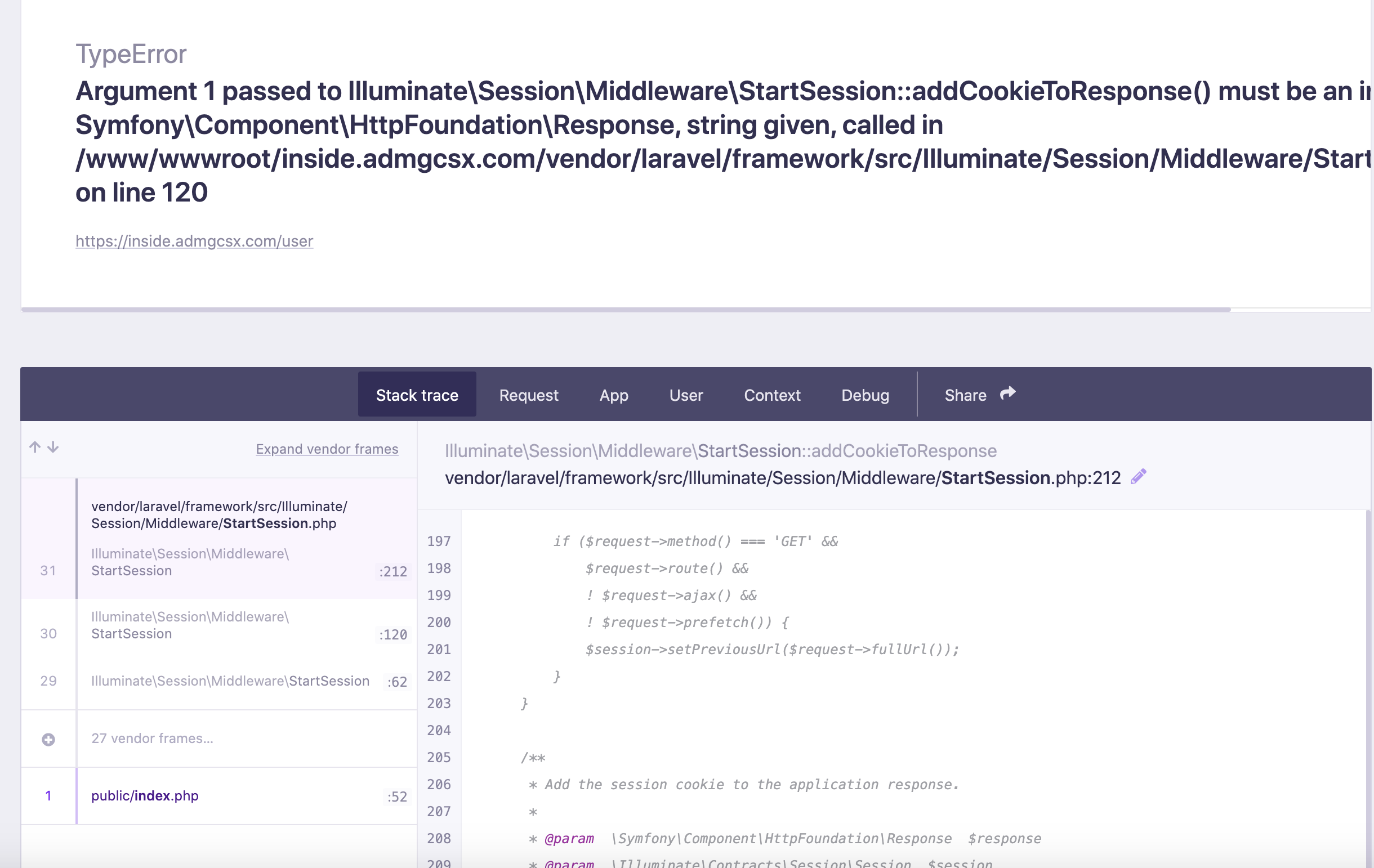Screen dimensions: 1374x868
Task: Click the TypeError exception title
Action: (x=131, y=54)
